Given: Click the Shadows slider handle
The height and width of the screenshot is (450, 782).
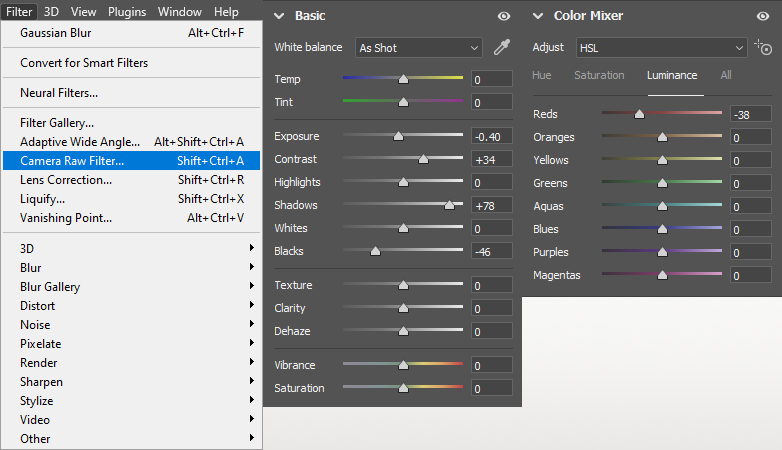Looking at the screenshot, I should click(x=449, y=205).
